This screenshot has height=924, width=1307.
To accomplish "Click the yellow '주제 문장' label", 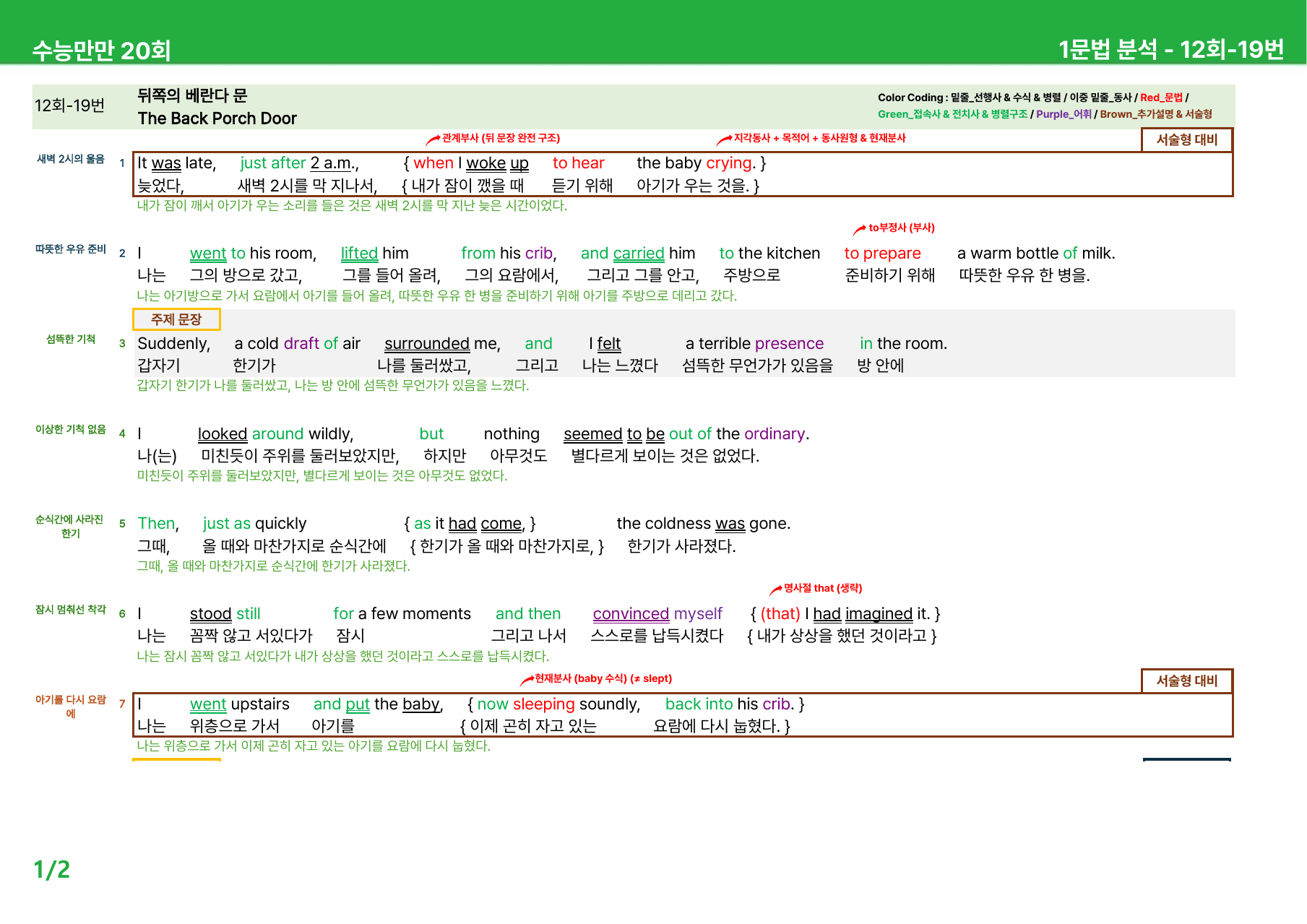I will click(x=176, y=319).
